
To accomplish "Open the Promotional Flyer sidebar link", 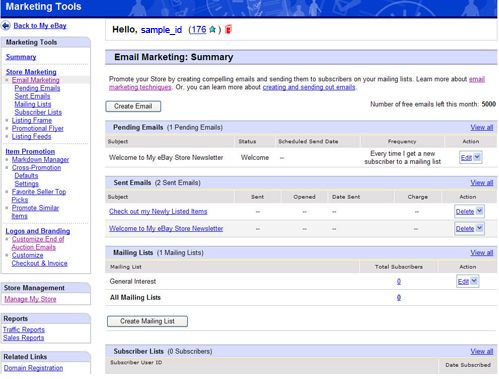I will pyautogui.click(x=38, y=128).
